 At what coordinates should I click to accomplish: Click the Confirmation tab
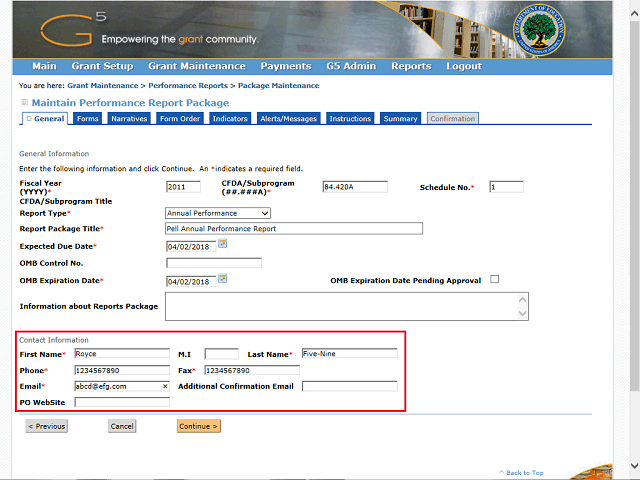[453, 118]
